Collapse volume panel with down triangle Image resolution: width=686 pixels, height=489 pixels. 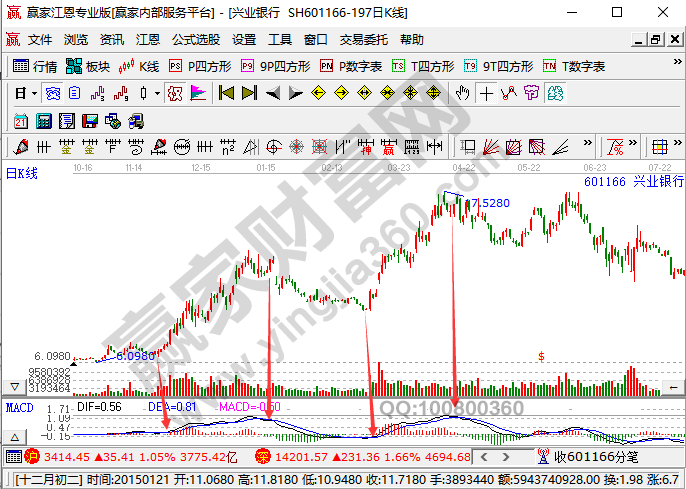(15, 387)
